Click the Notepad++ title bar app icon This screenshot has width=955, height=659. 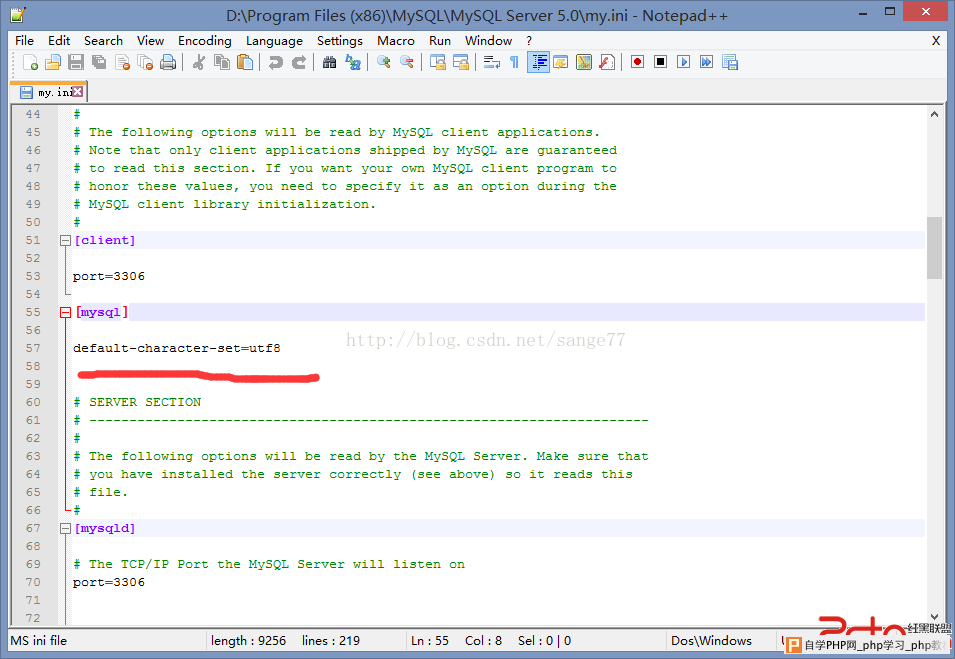pos(18,15)
